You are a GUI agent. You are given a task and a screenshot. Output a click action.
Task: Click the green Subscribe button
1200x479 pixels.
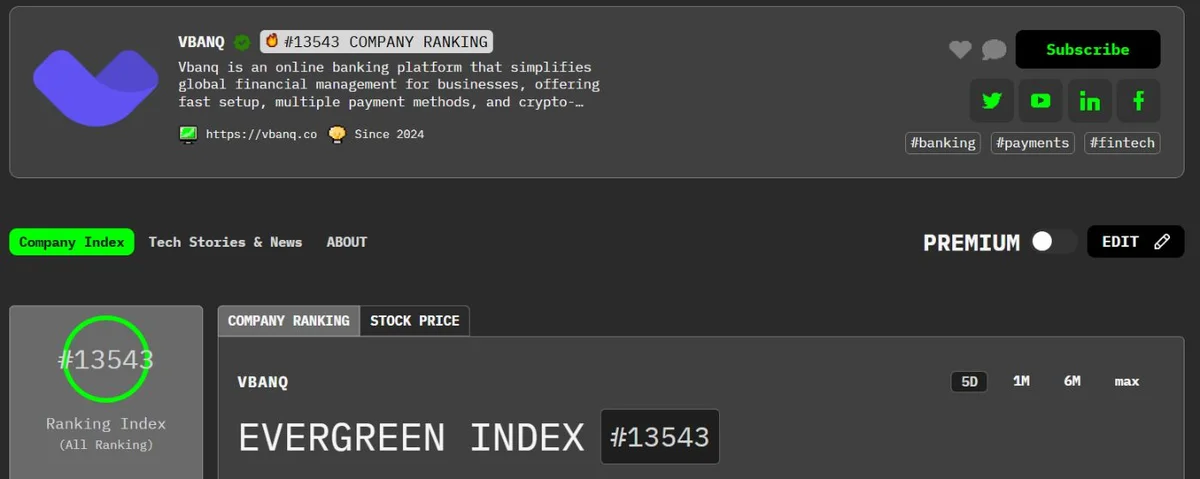point(1088,49)
